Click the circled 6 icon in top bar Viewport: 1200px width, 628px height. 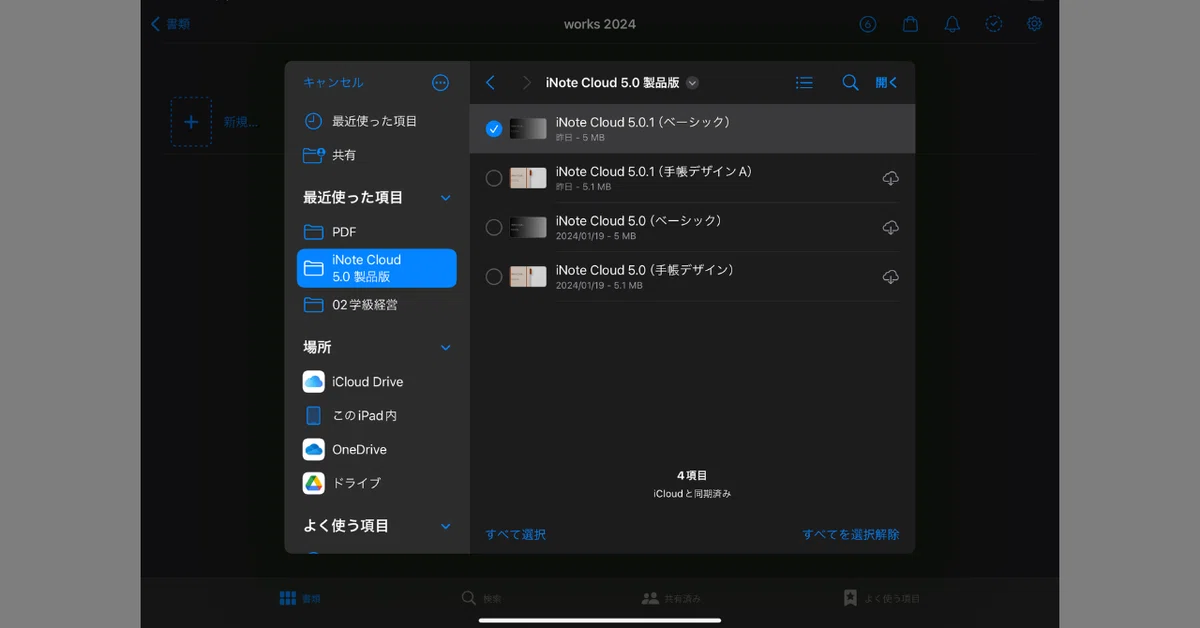pos(868,24)
